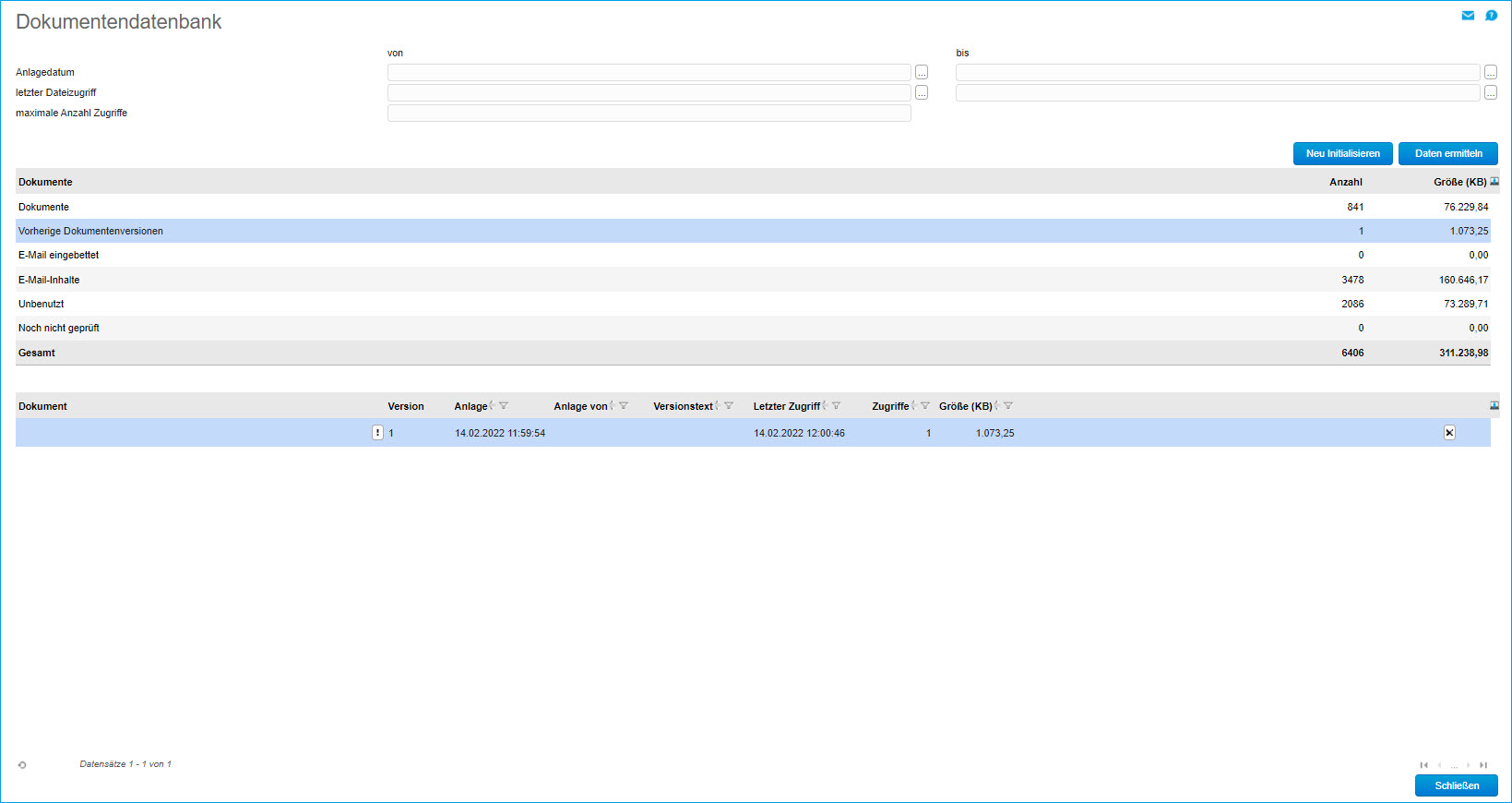Sort by Letzter Zugriff column arrows
1512x803 pixels.
point(825,406)
